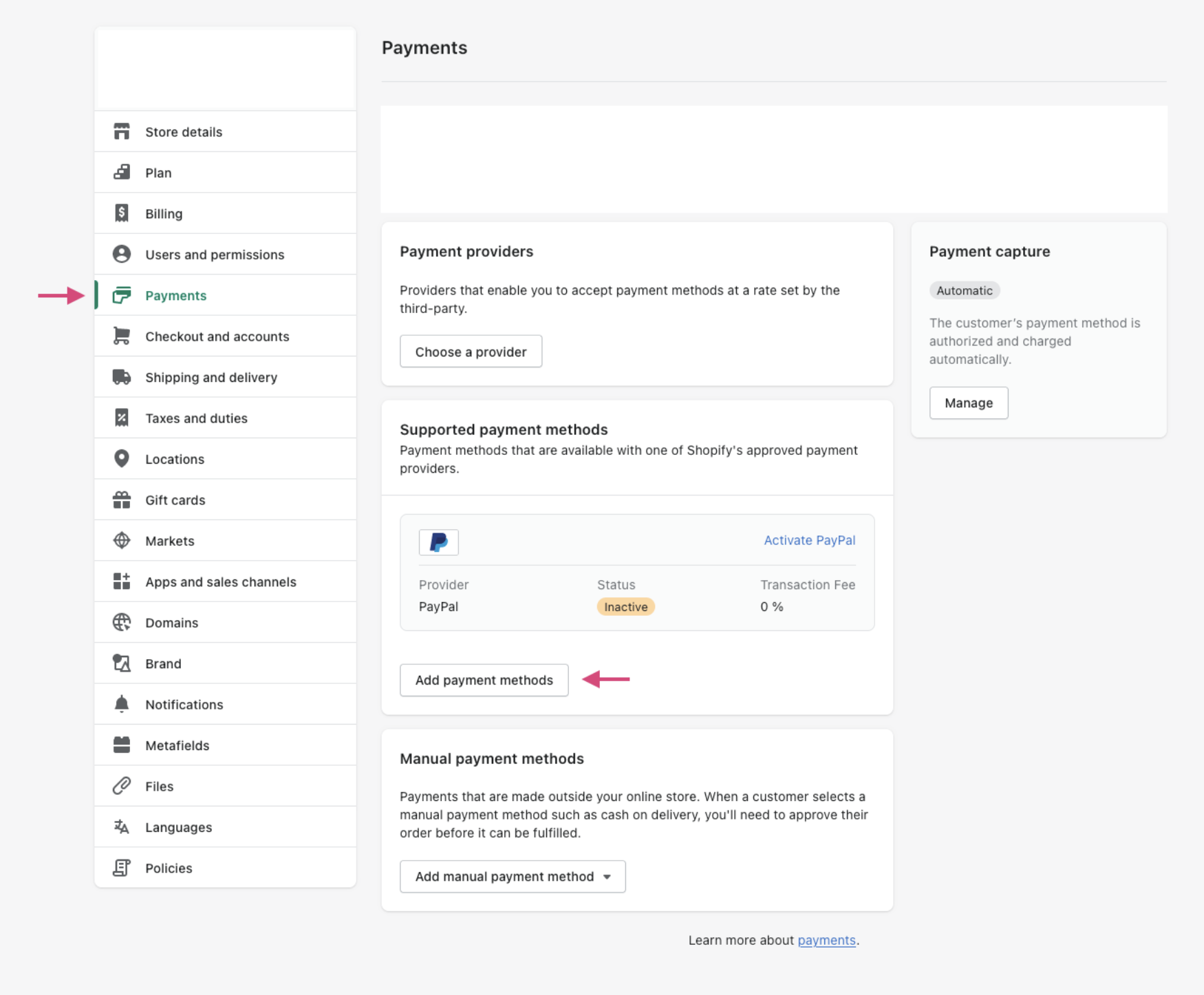
Task: Open Checkout and accounts settings
Action: (x=217, y=336)
